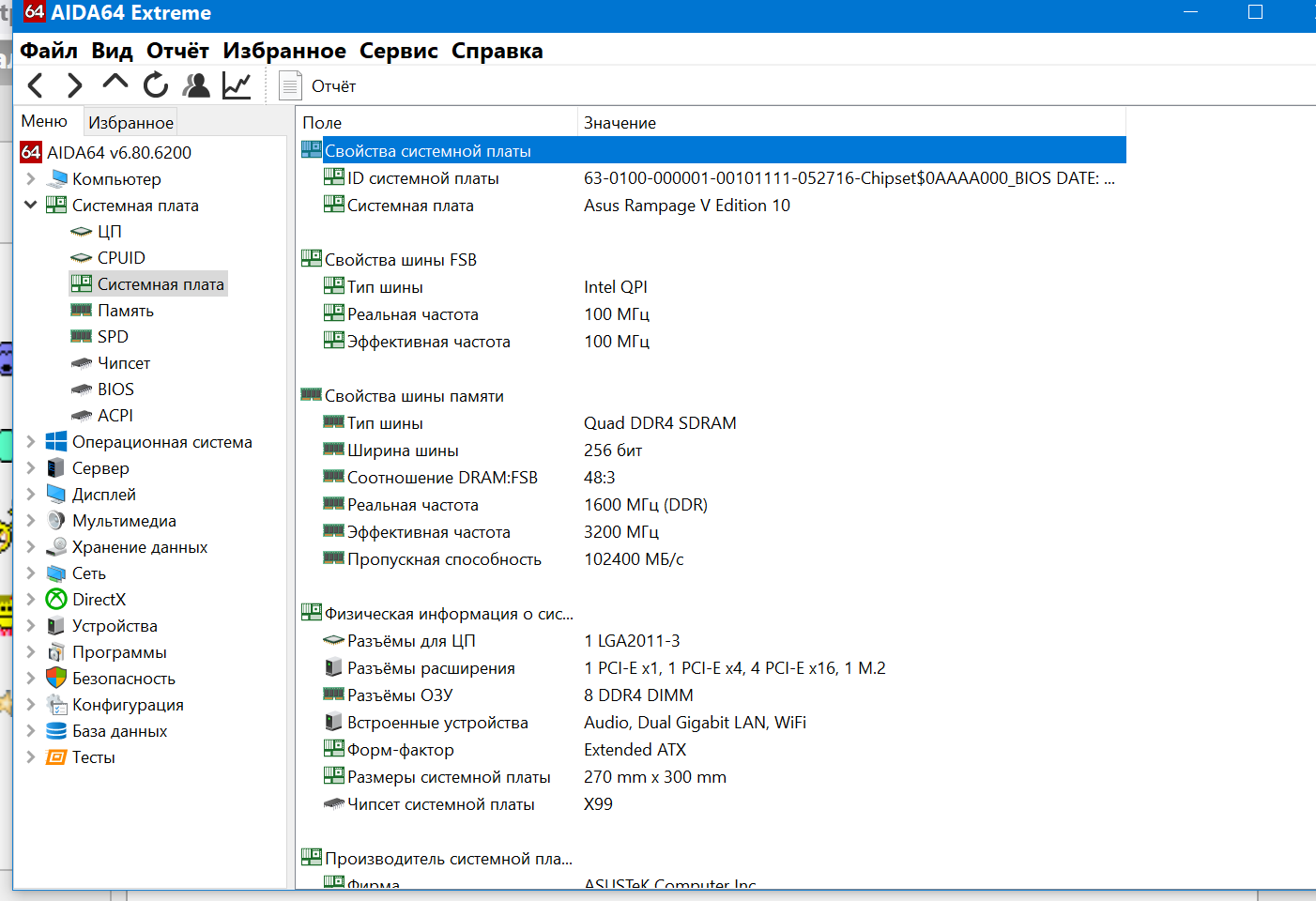Open the Избранное menu in the menu bar
The image size is (1316, 901).
coord(284,51)
